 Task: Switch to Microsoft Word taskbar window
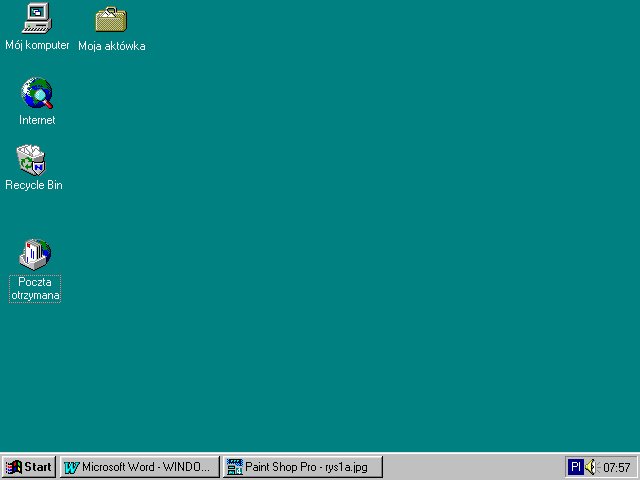(140, 467)
